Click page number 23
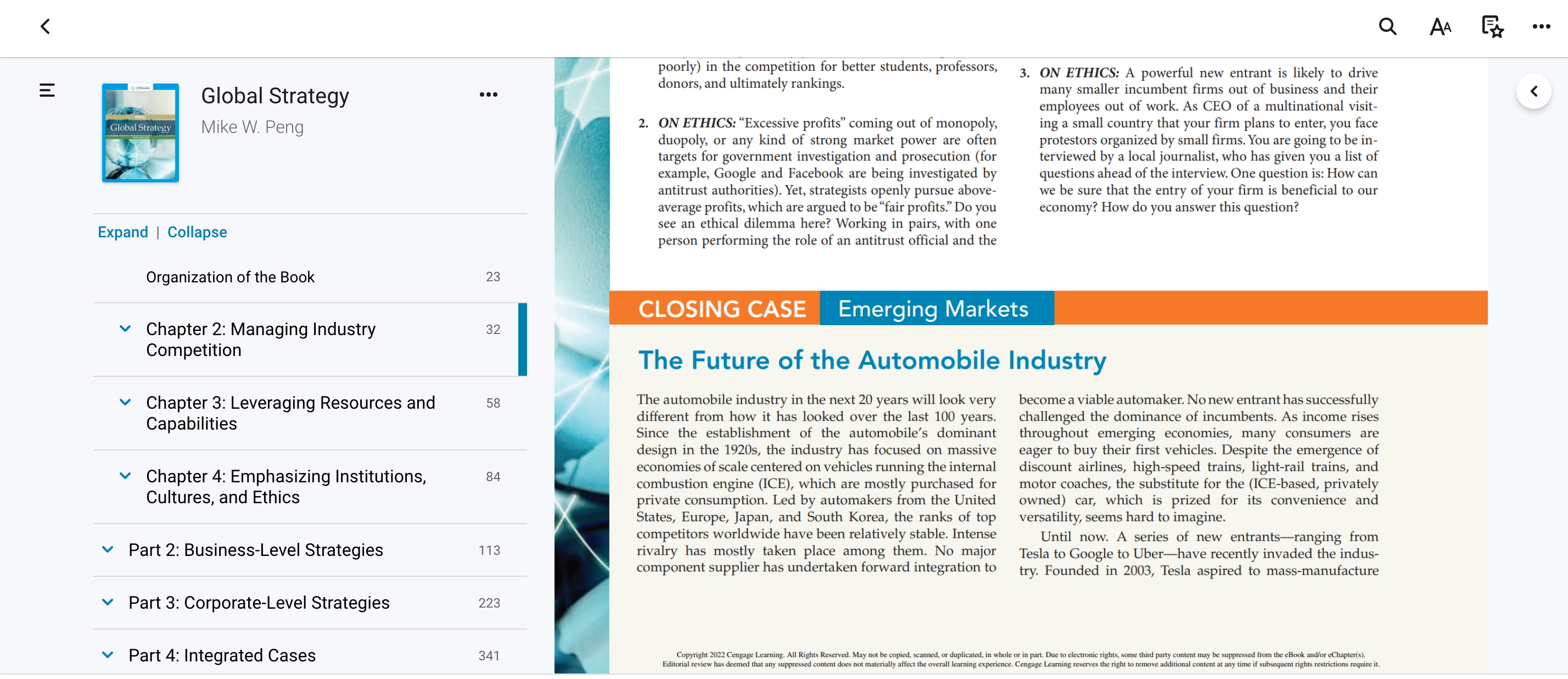 [493, 277]
